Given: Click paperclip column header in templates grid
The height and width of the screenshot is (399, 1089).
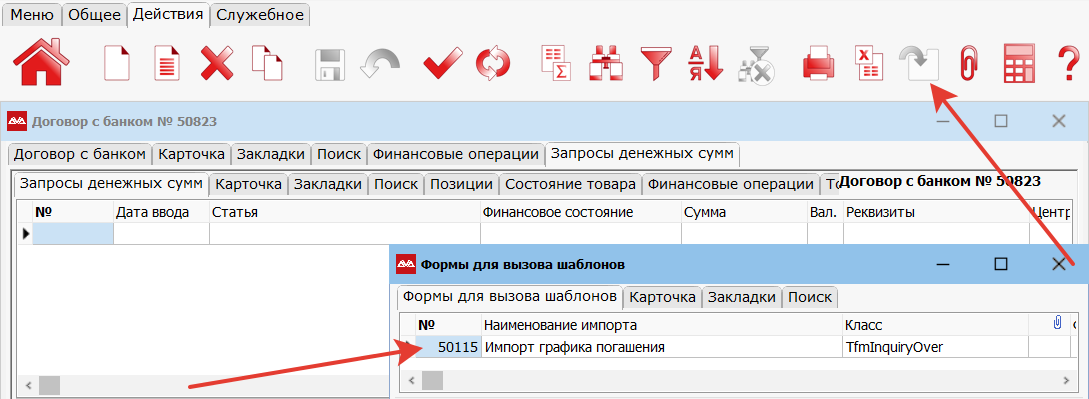Looking at the screenshot, I should (1058, 322).
